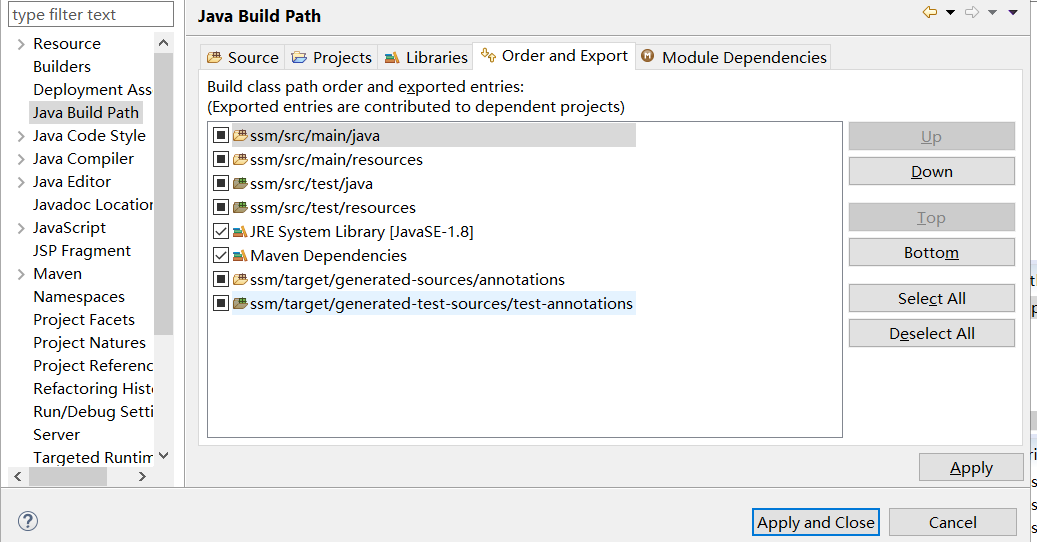Toggle export checkbox for ssm/src/main/resources
This screenshot has height=542, width=1037.
pyautogui.click(x=221, y=159)
